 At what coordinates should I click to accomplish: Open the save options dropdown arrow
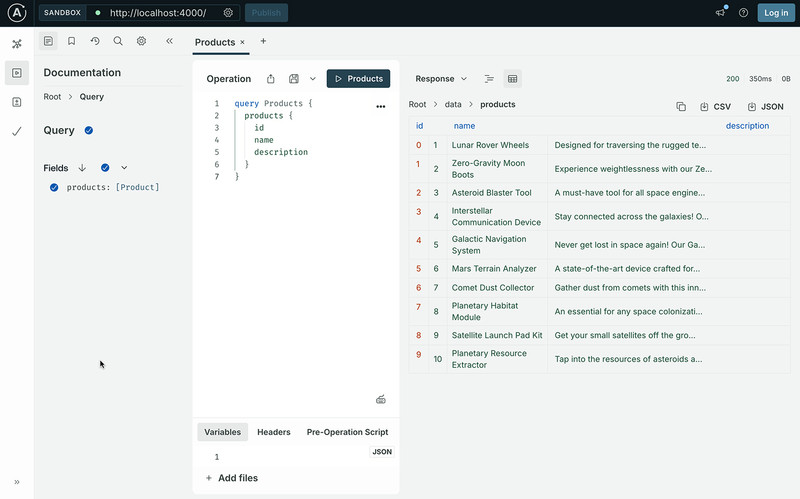tap(313, 79)
